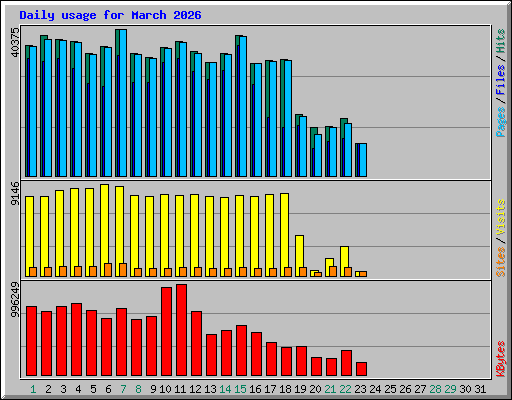Click day label 15 on the x-axis

coord(240,389)
